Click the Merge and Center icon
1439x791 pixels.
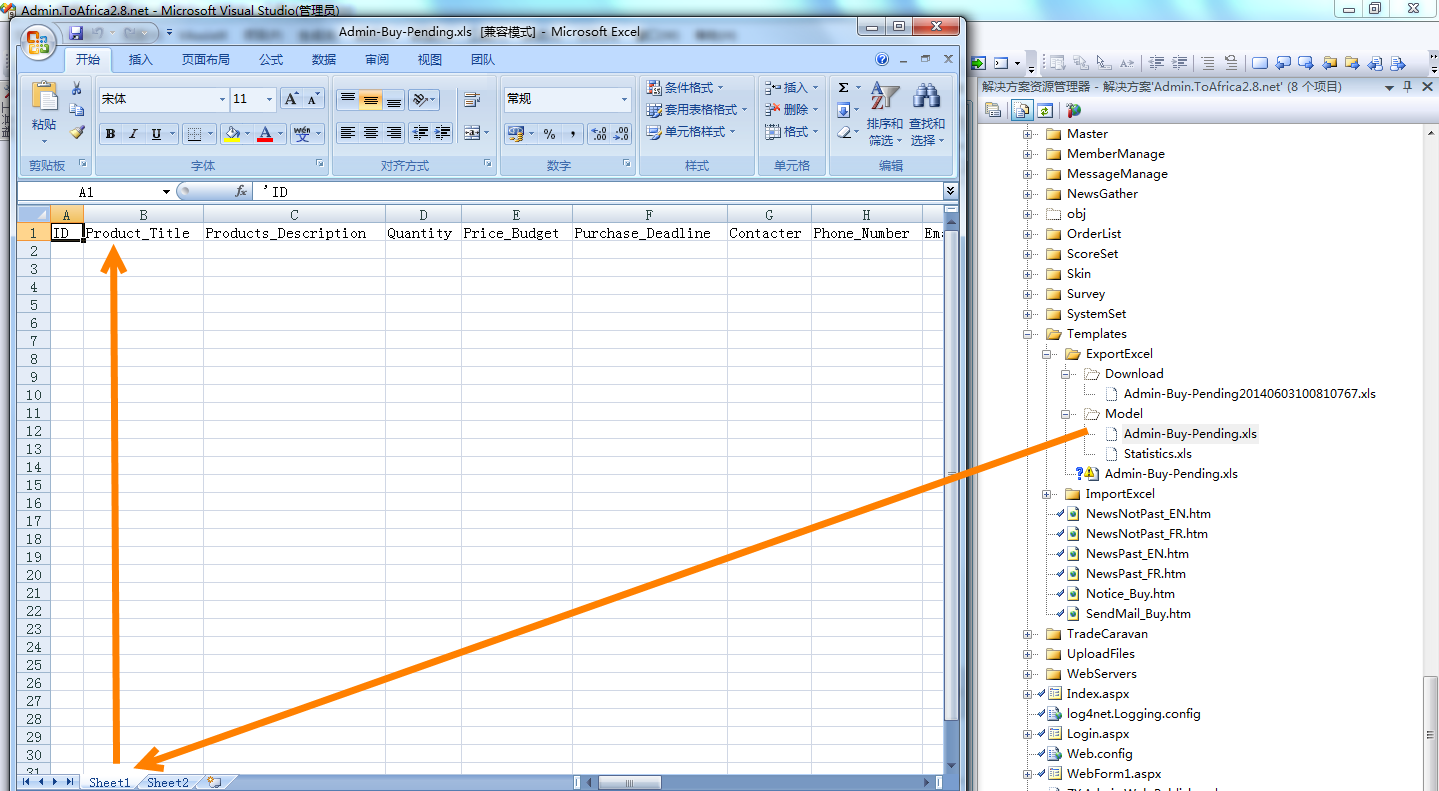[470, 132]
